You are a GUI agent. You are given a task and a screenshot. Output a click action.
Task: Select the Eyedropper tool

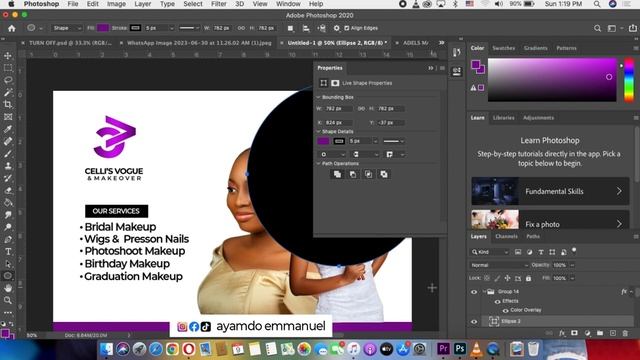pos(8,129)
